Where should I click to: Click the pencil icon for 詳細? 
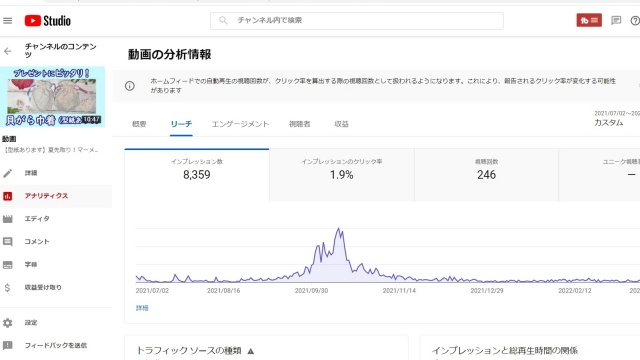(7, 173)
